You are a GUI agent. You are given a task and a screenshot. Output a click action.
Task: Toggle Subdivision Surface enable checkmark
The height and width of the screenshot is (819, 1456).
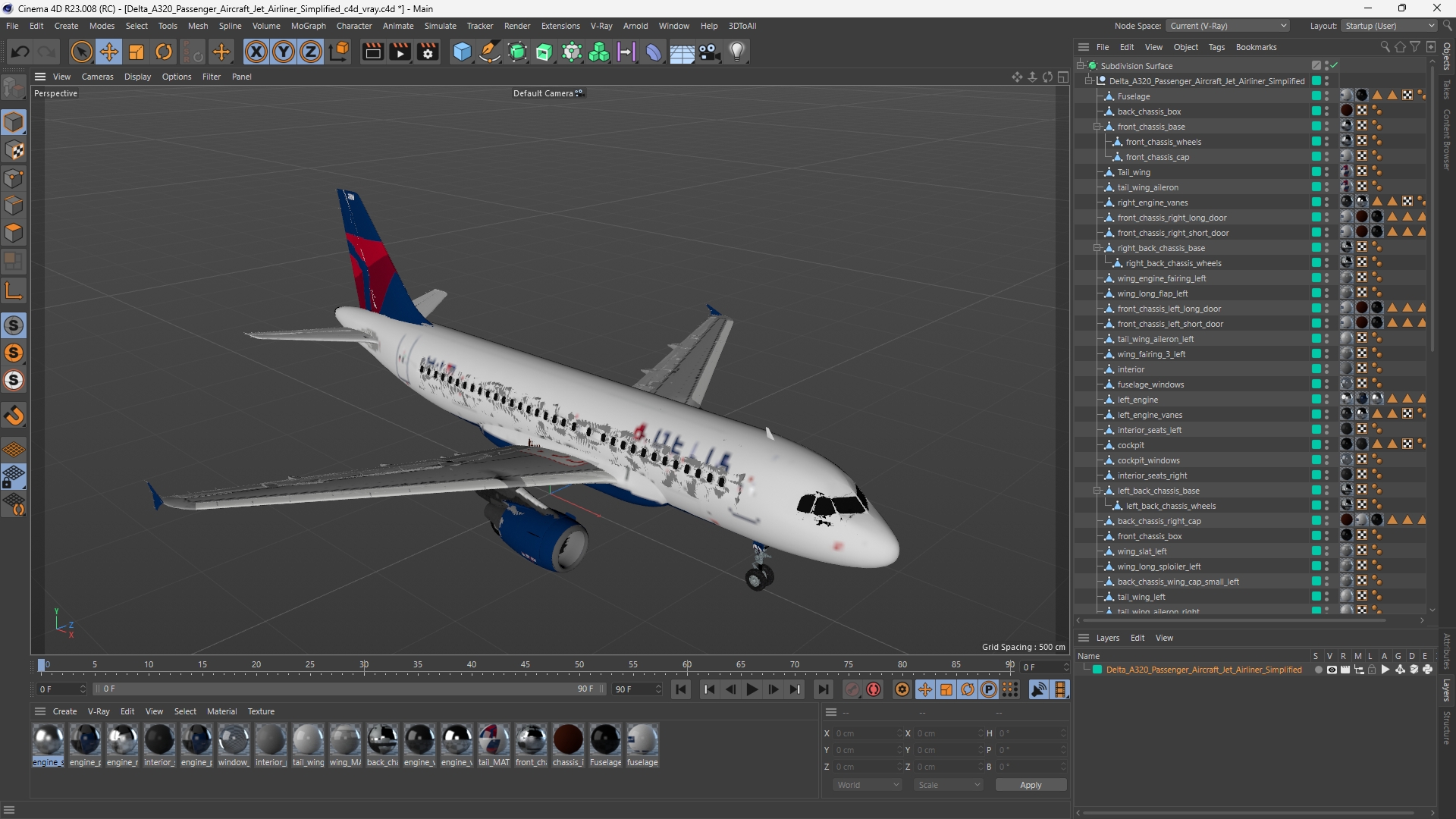[1334, 65]
